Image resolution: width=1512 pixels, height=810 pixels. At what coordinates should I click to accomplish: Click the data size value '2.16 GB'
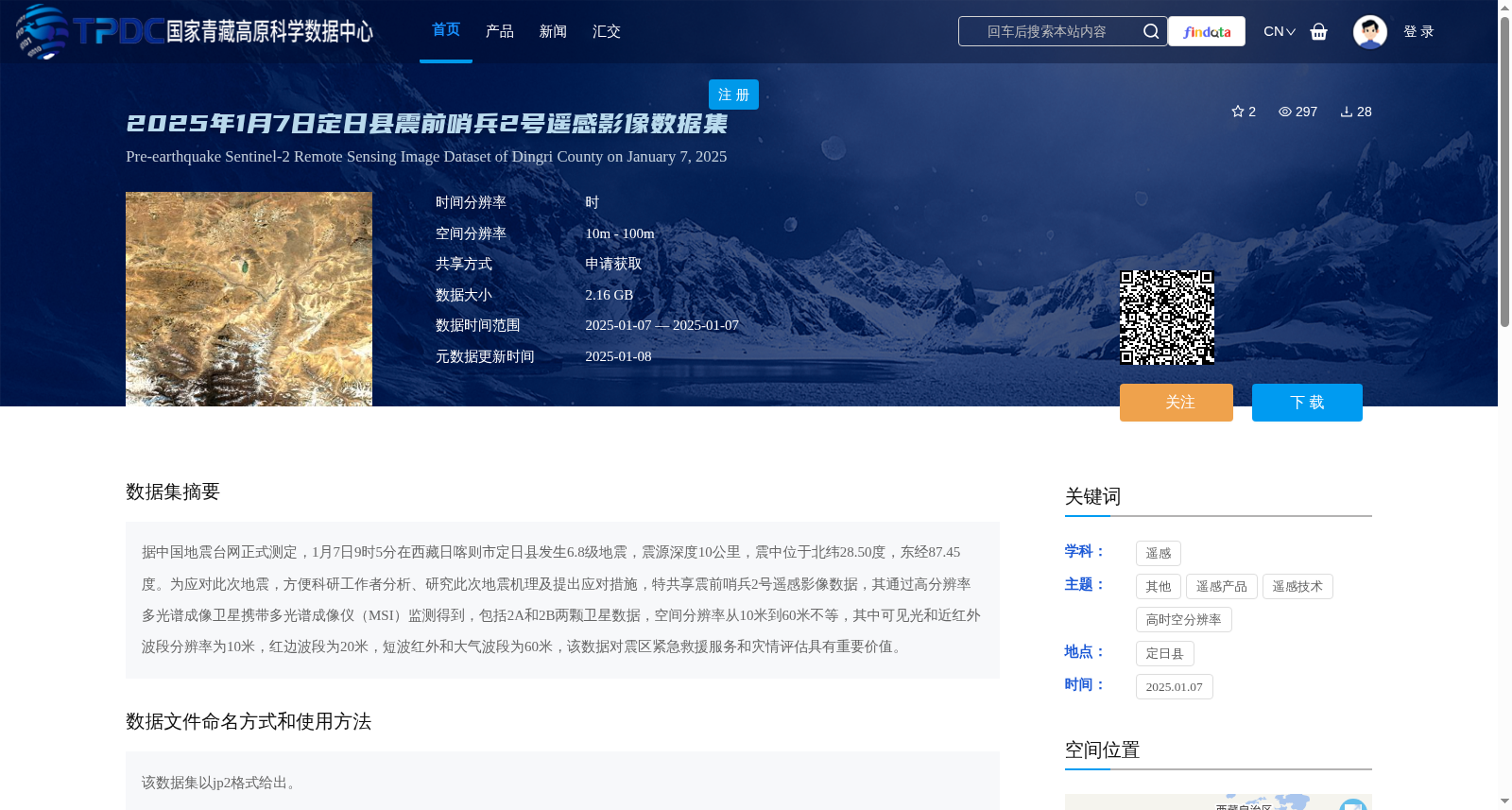(610, 295)
